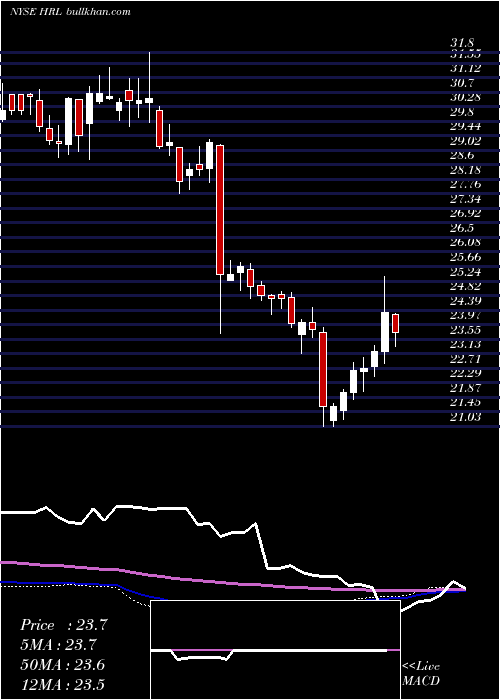
Task: Select the 21.87 price axis label
Action: [466, 388]
